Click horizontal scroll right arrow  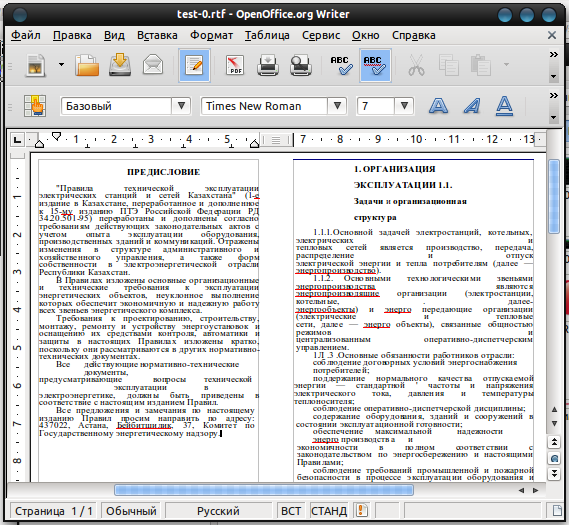(x=535, y=491)
